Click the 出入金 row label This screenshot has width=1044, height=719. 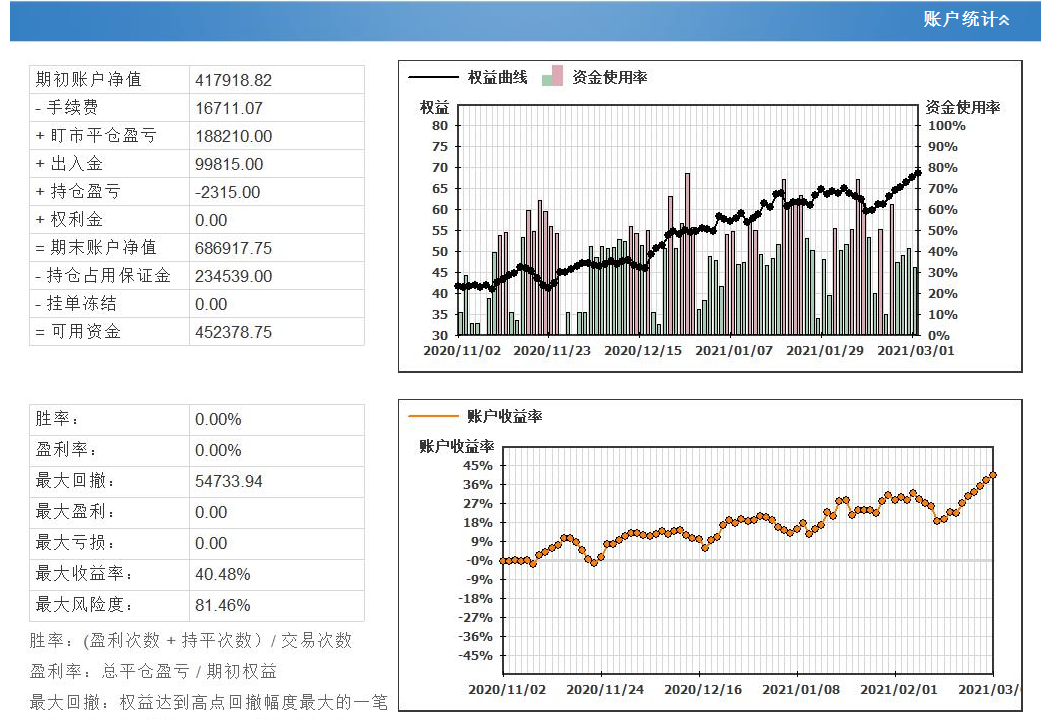[x=69, y=164]
